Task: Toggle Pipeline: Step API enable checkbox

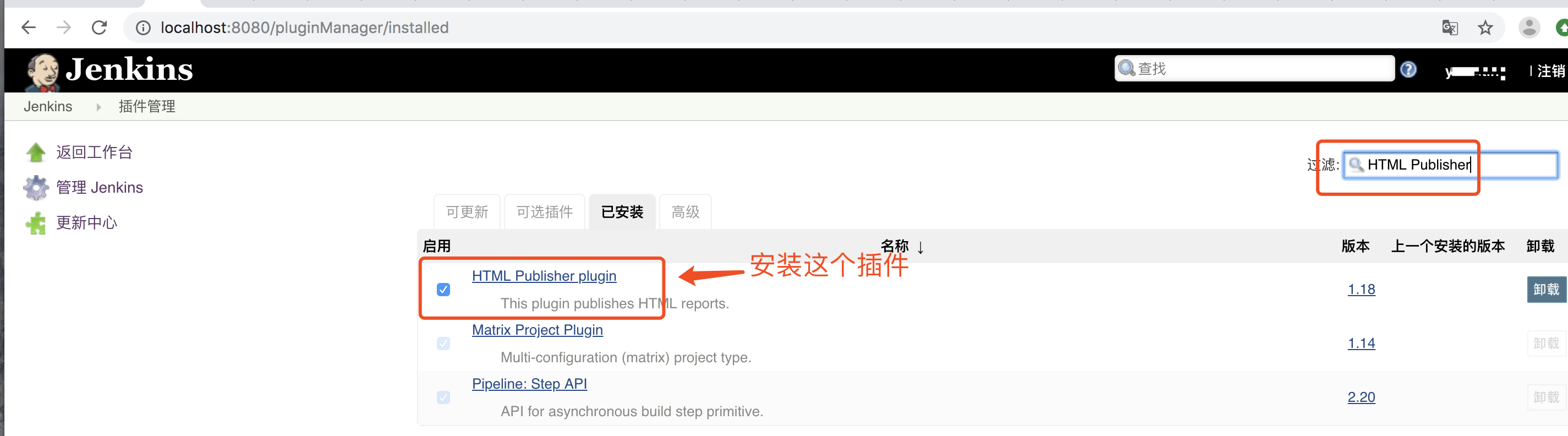Action: [x=443, y=397]
